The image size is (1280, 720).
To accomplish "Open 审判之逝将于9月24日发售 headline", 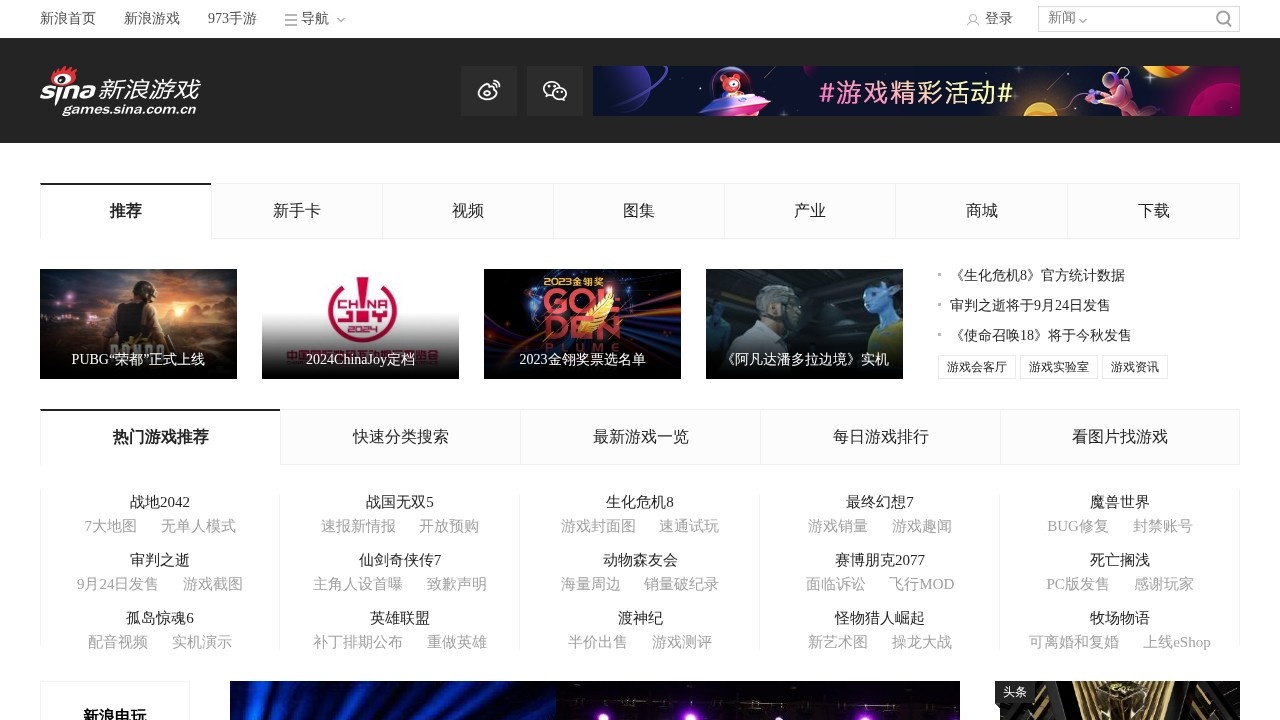I will click(1030, 305).
